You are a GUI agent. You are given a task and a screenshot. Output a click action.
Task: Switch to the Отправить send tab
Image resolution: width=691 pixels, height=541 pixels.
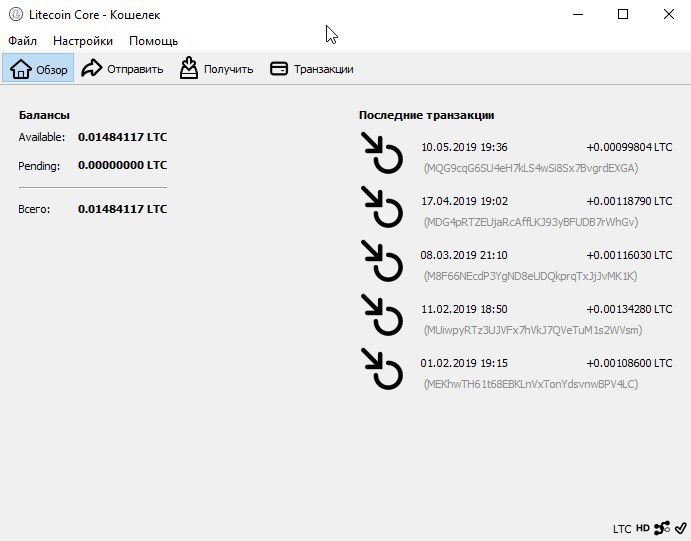(x=122, y=69)
